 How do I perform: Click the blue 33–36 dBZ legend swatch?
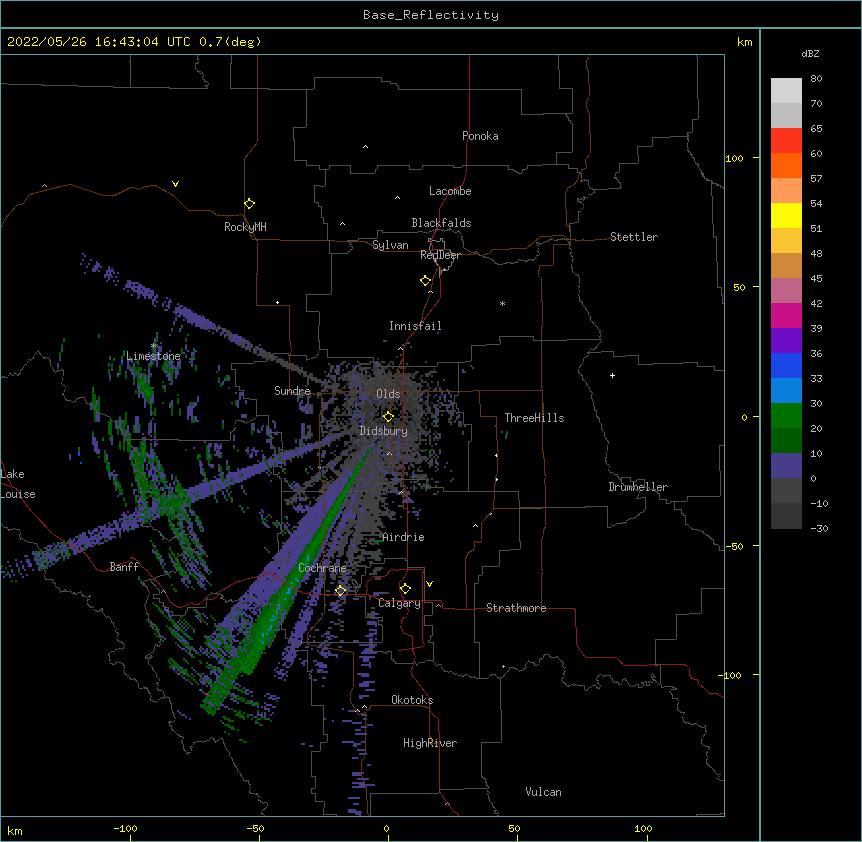tap(786, 365)
